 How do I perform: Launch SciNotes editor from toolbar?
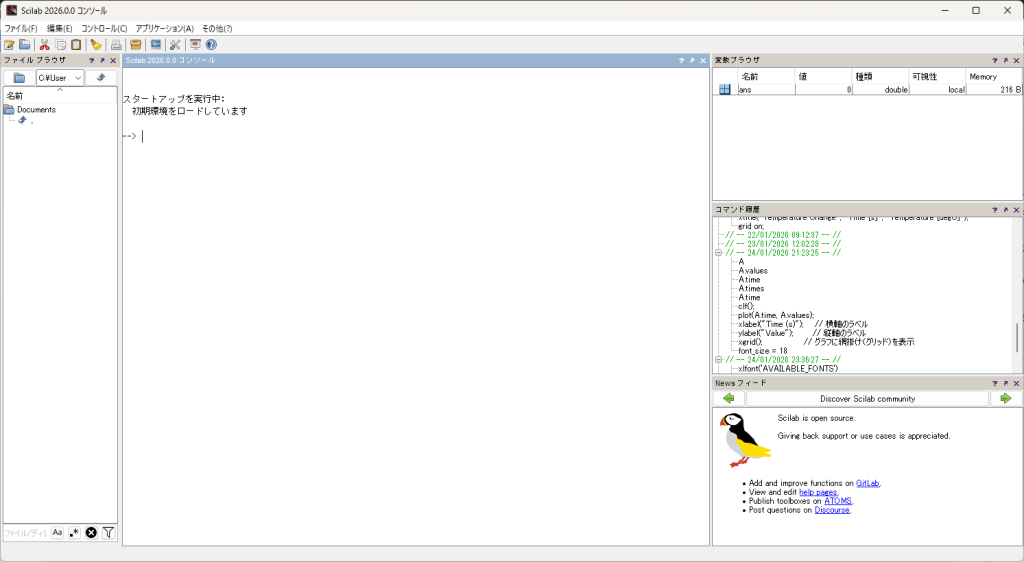click(9, 45)
